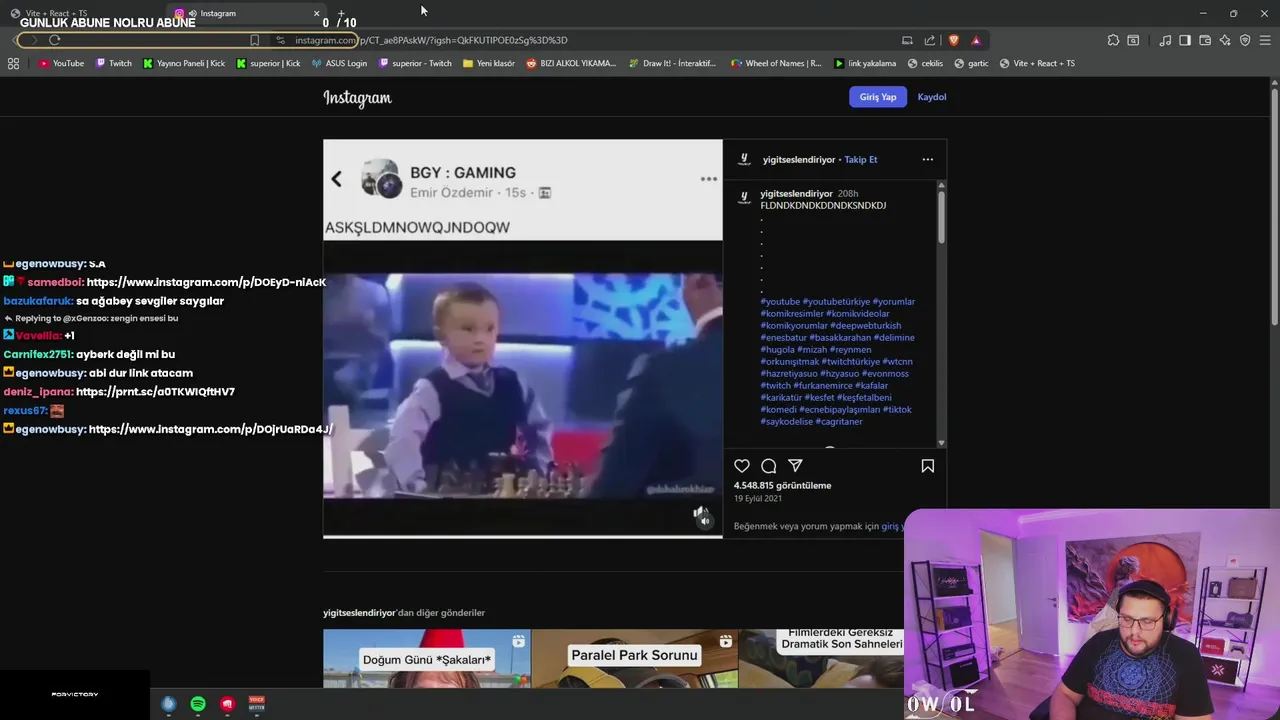Open samedboi's instagram.com link in chat
The width and height of the screenshot is (1280, 720).
(206, 283)
